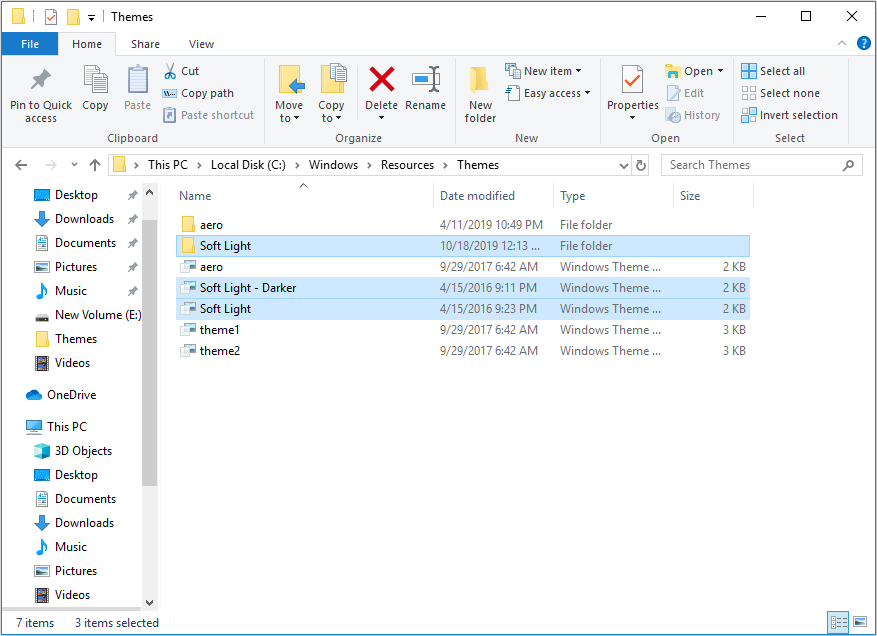This screenshot has width=877, height=636.
Task: Click the search magnifier icon
Action: coord(848,165)
